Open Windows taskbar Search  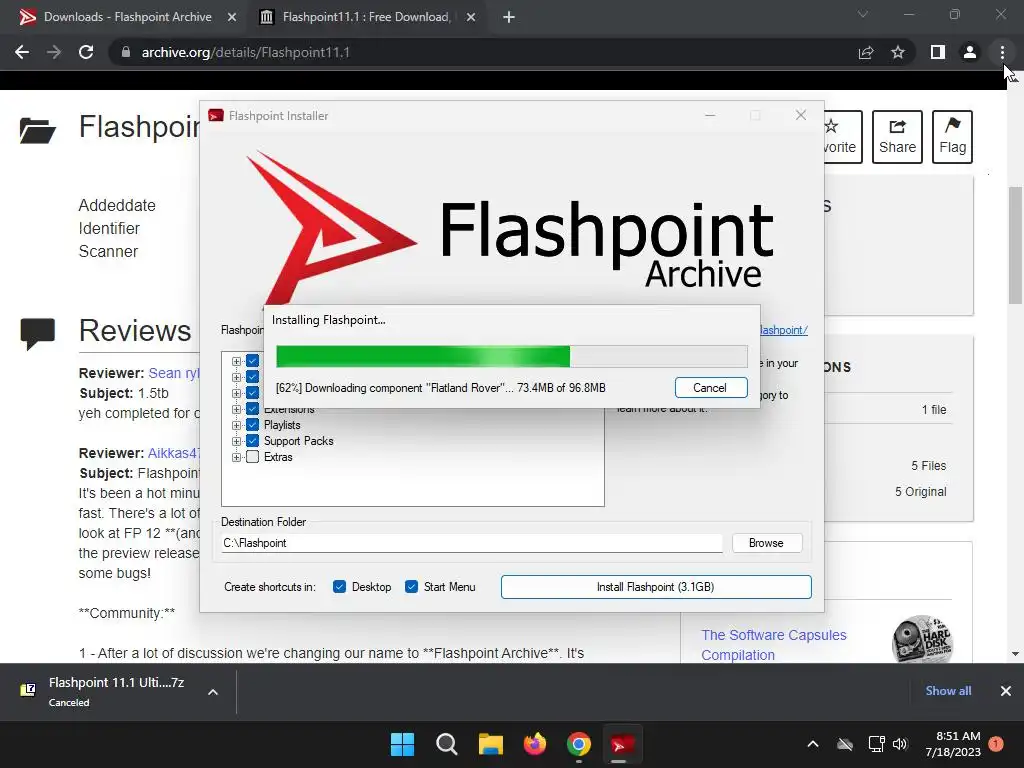click(x=447, y=744)
